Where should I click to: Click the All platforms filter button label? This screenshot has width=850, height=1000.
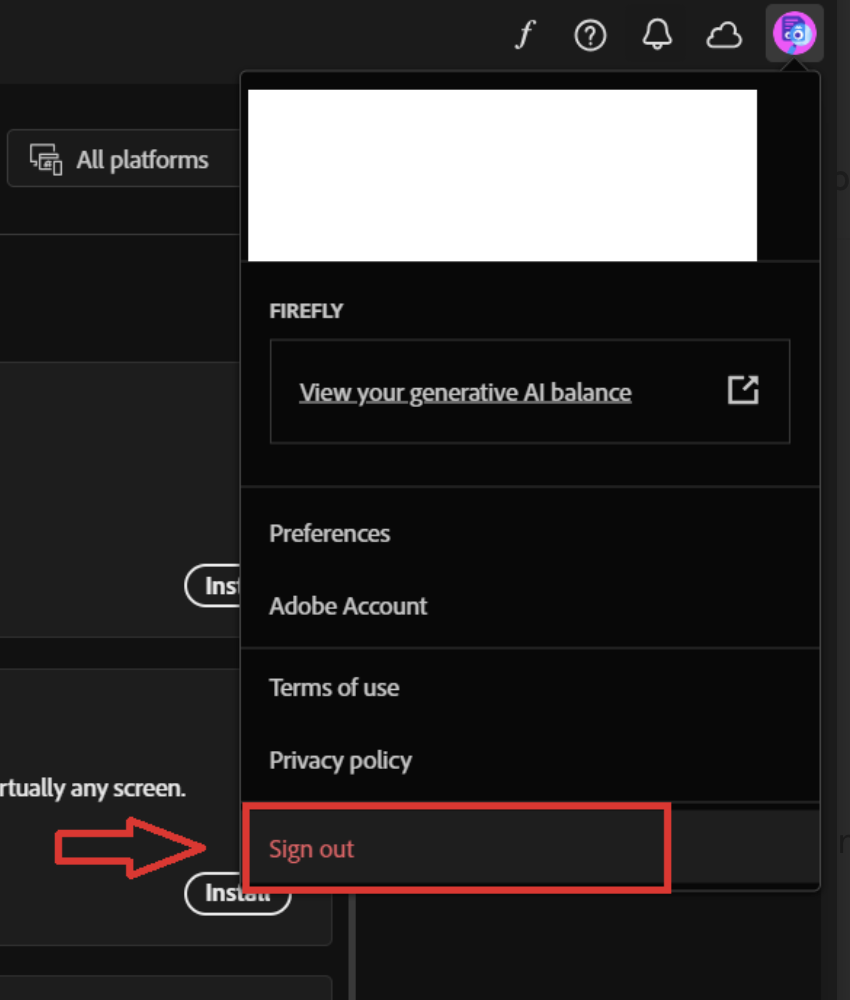click(x=143, y=158)
